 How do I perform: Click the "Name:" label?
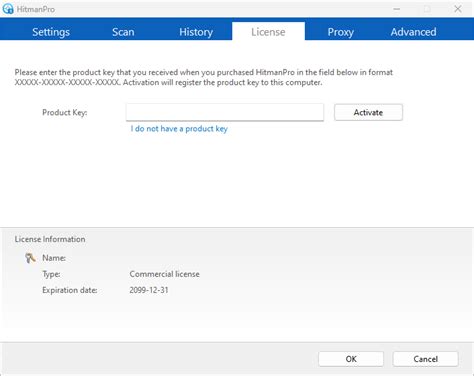point(54,258)
